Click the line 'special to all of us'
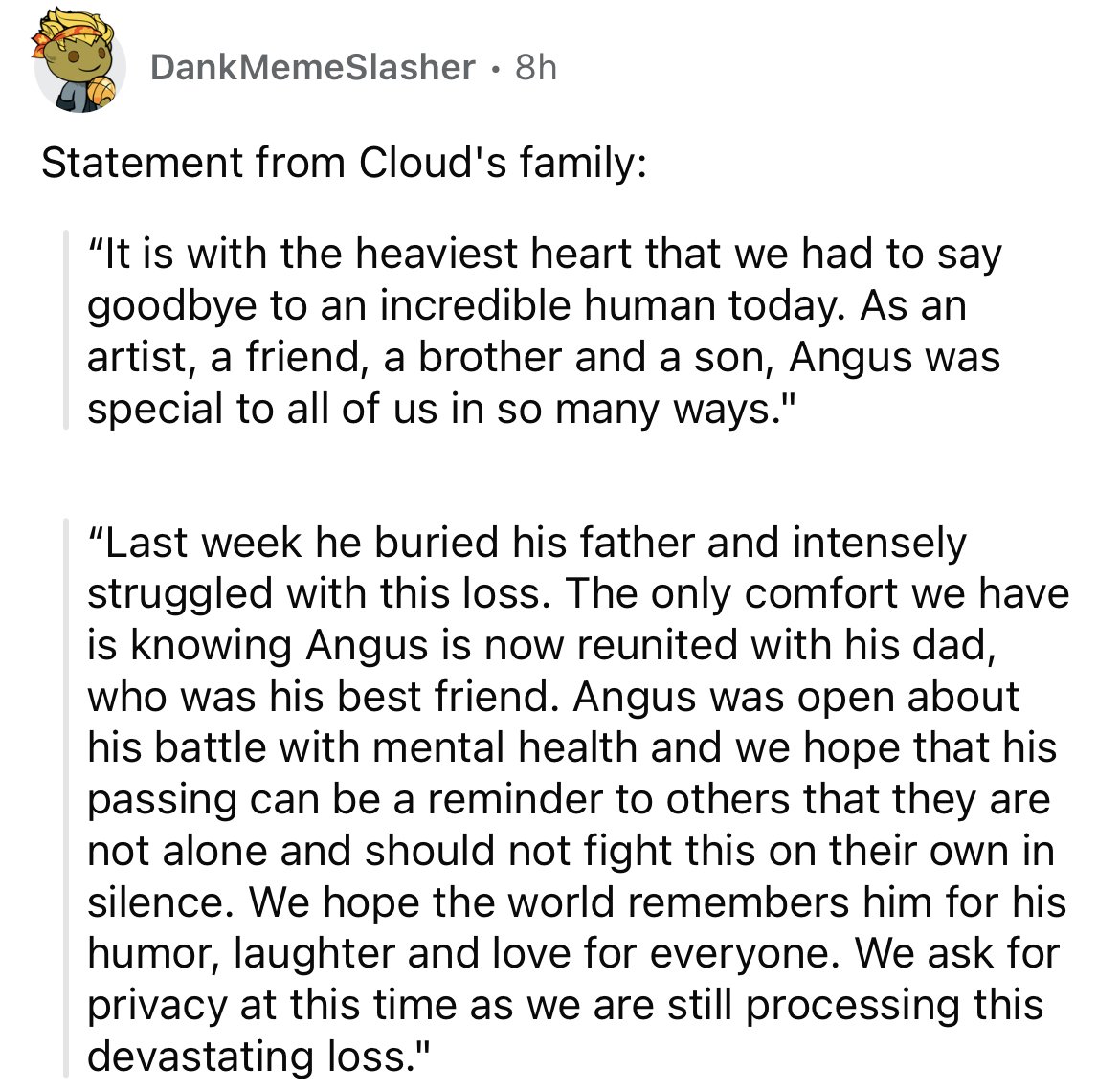Image resolution: width=1120 pixels, height=1090 pixels. pos(441,410)
